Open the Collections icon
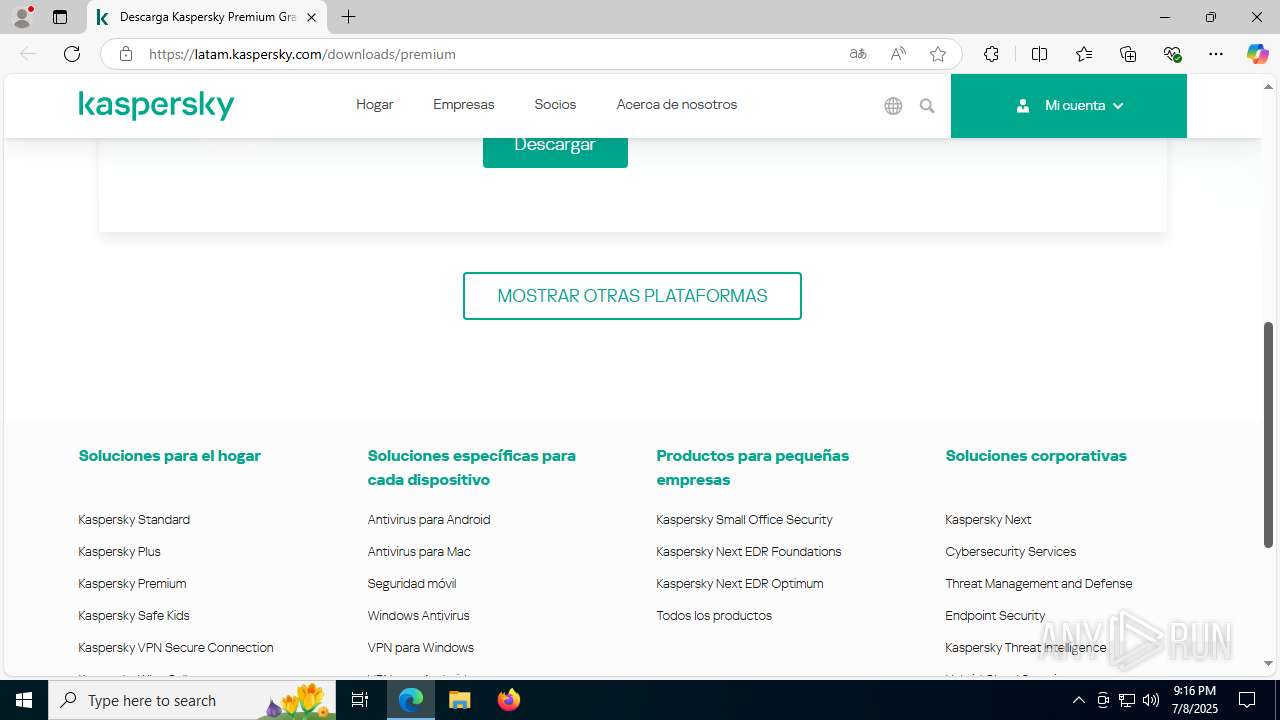The image size is (1280, 720). [1128, 54]
